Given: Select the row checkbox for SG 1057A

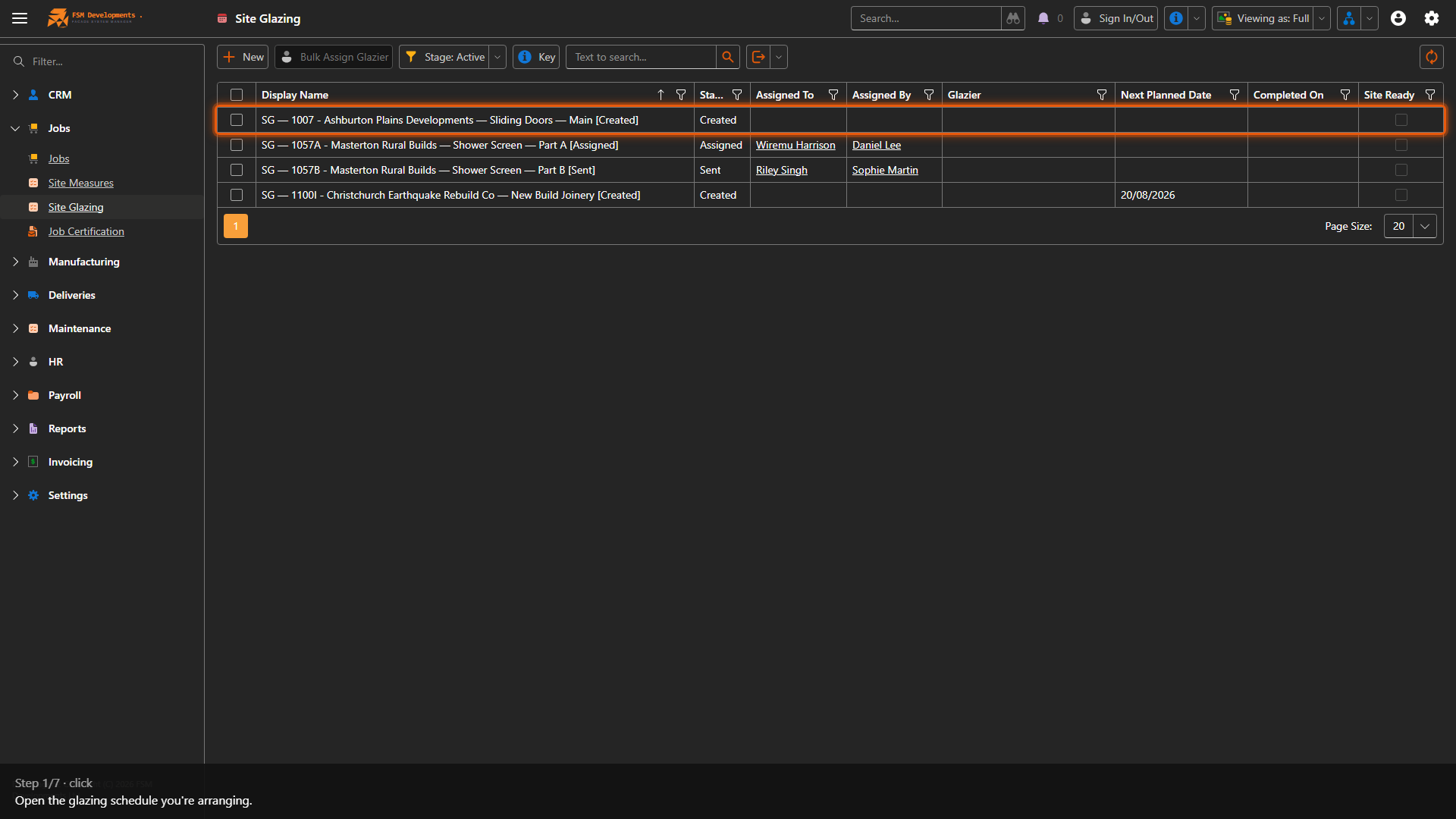Looking at the screenshot, I should click(x=237, y=145).
